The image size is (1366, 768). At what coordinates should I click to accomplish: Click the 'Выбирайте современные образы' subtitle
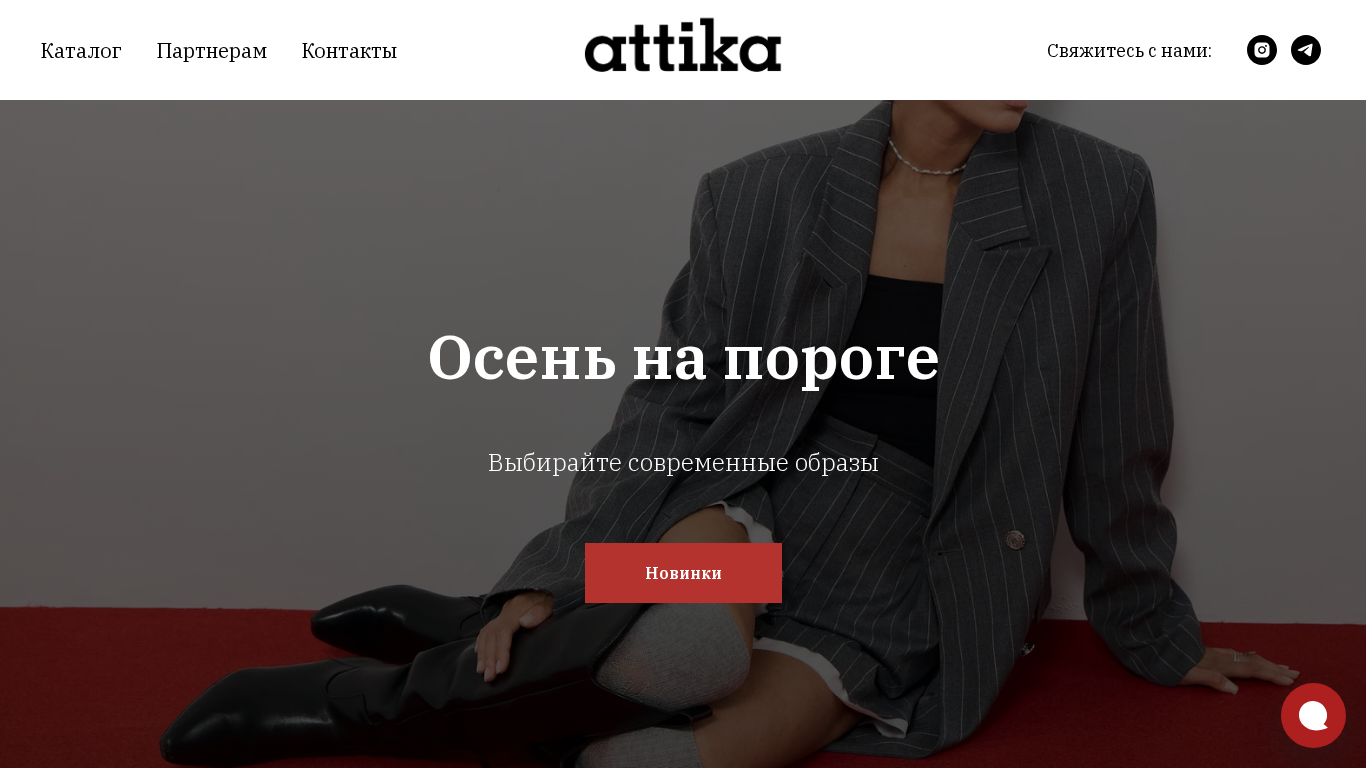tap(683, 463)
